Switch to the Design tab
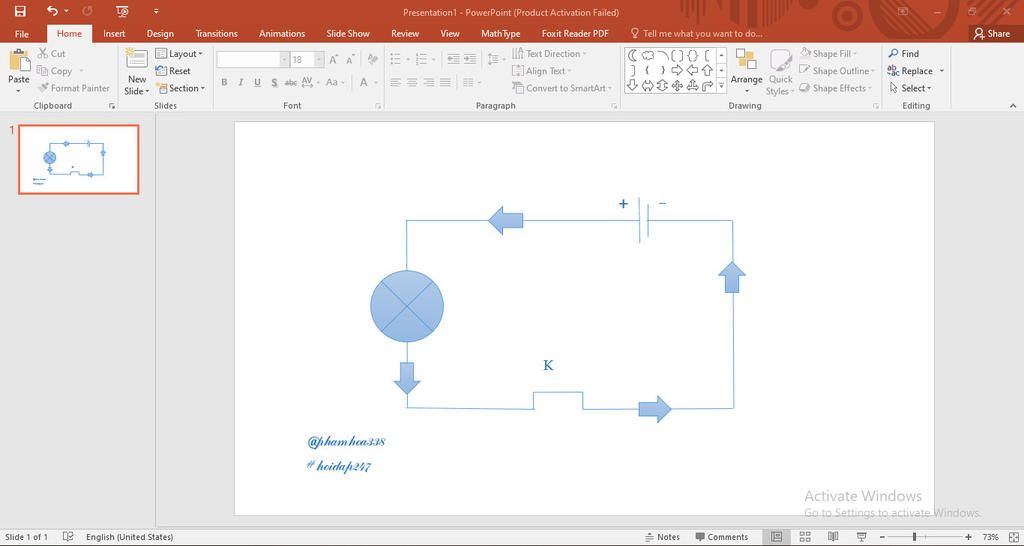Image resolution: width=1024 pixels, height=546 pixels. (160, 33)
